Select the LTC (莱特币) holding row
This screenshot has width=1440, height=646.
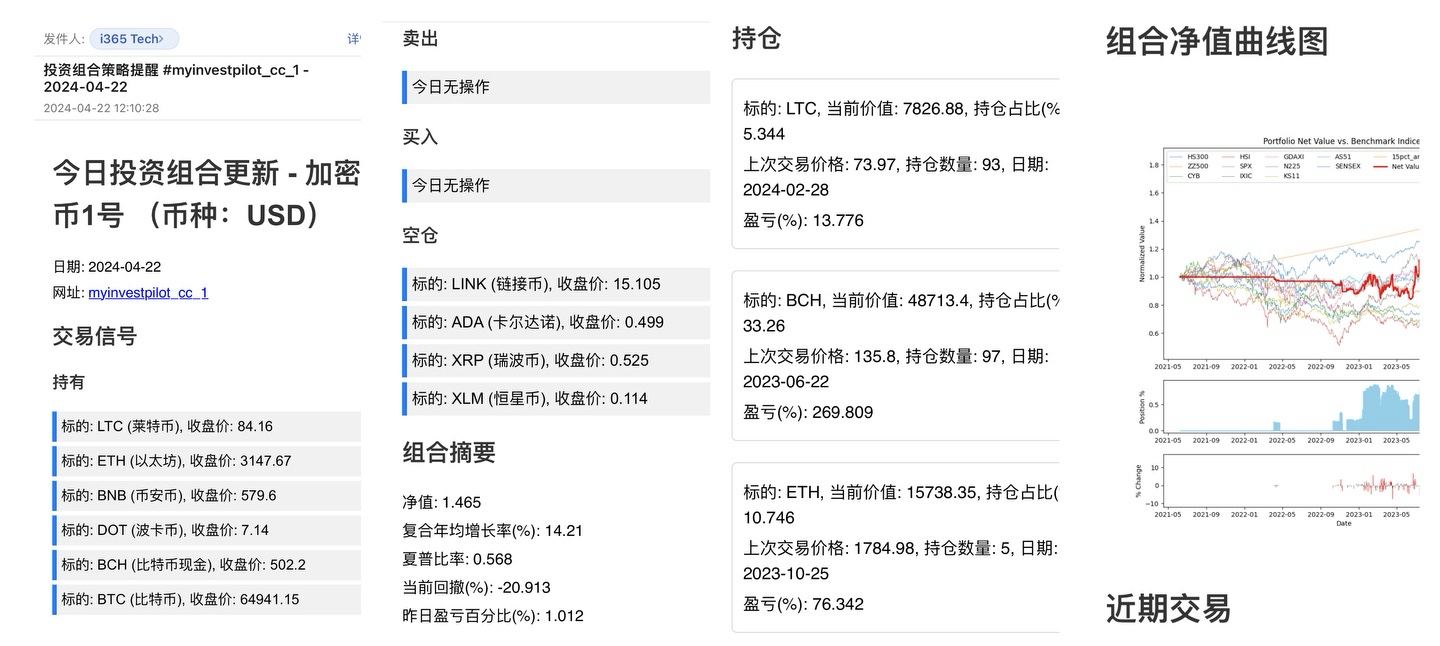206,426
